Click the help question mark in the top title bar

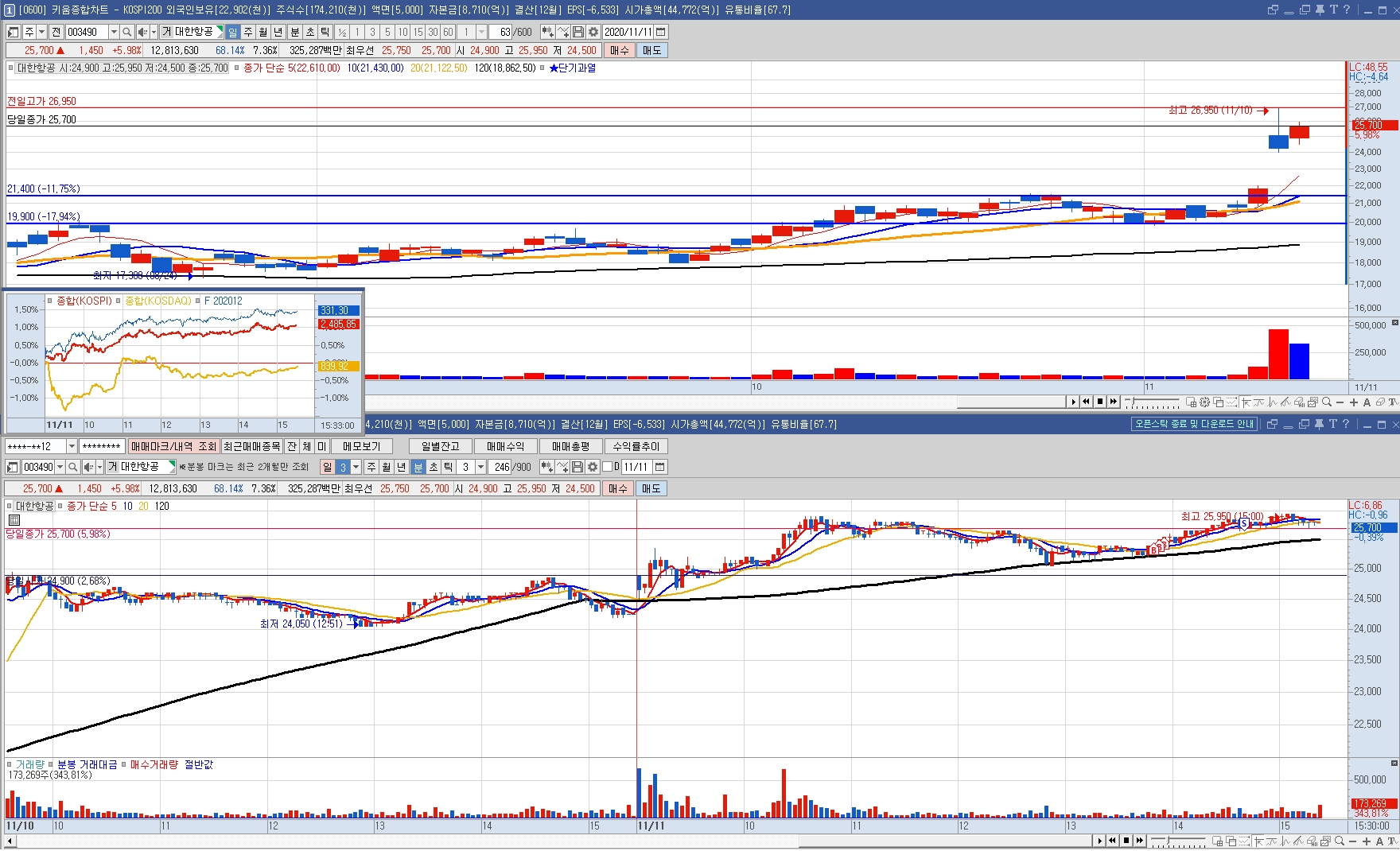pyautogui.click(x=1347, y=10)
